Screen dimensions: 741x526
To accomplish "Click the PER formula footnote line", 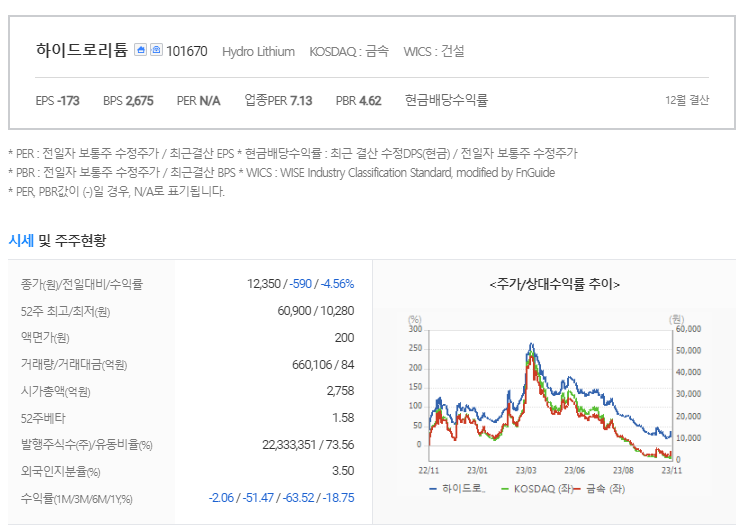I will 293,153.
